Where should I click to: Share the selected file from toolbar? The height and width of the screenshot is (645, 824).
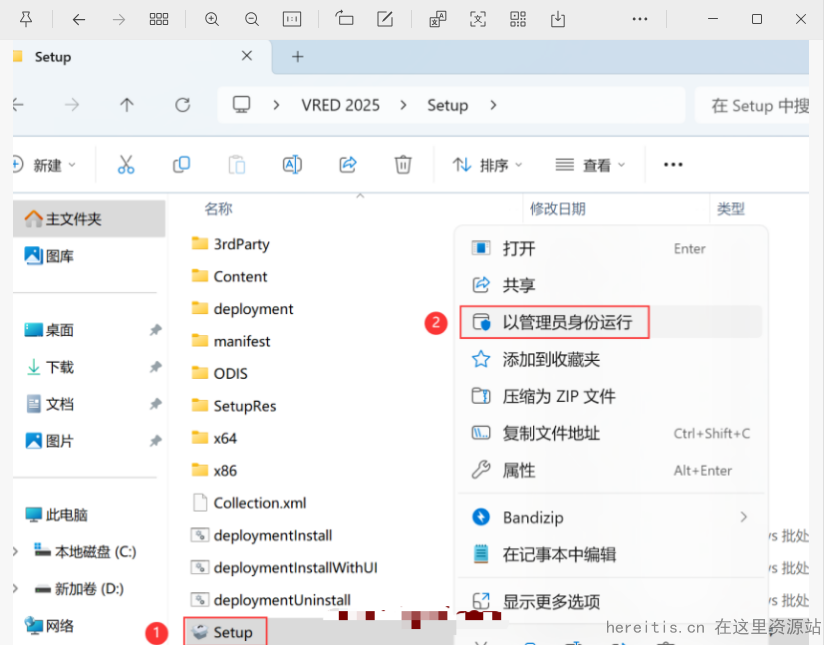point(348,165)
